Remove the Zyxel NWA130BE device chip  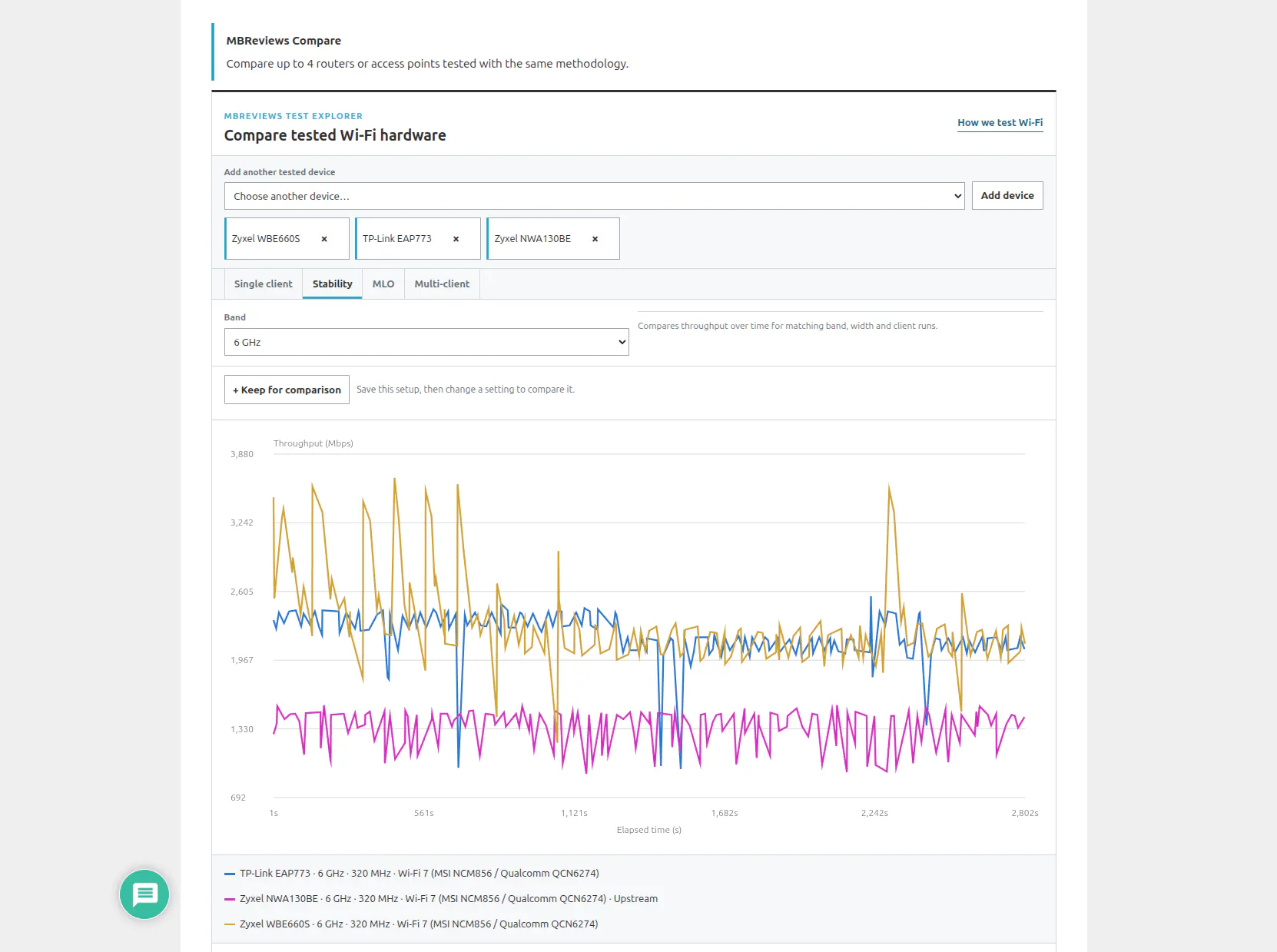pyautogui.click(x=595, y=239)
